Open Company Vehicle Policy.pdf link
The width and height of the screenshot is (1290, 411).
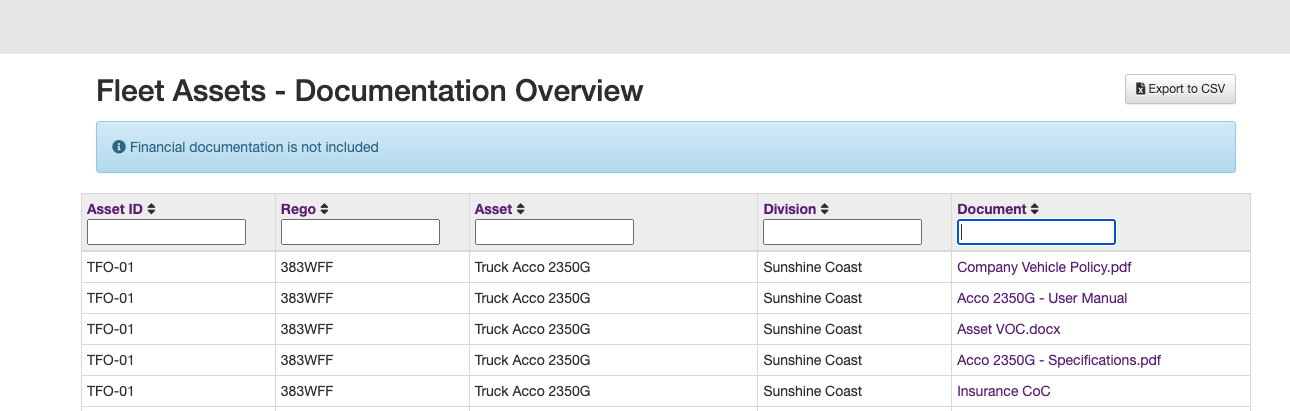point(1044,267)
